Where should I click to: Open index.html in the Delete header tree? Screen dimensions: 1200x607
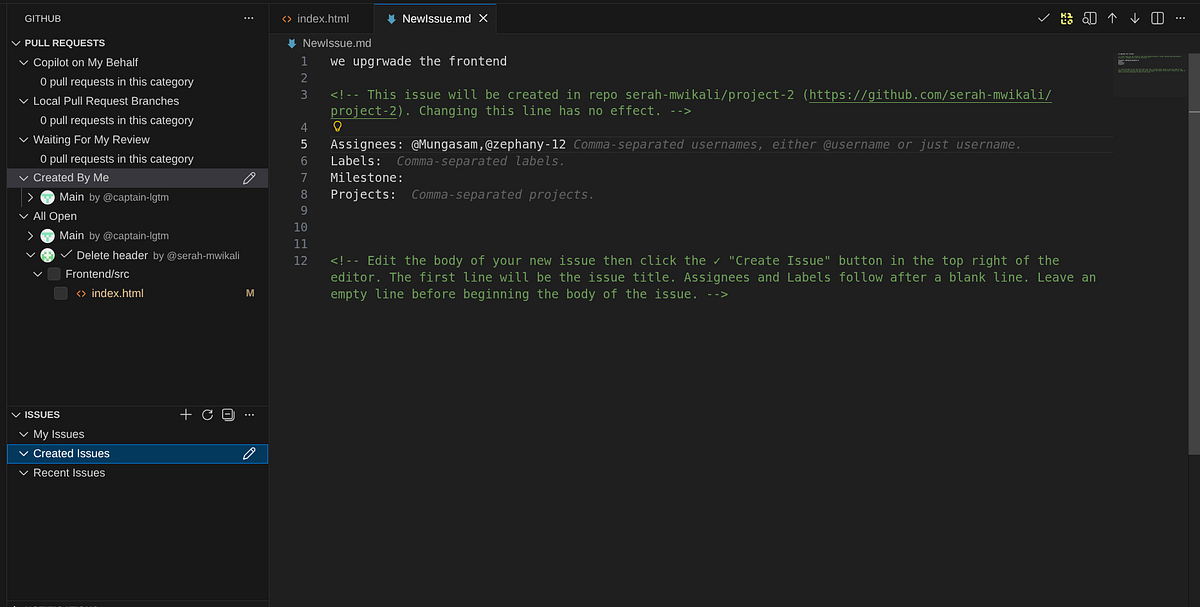coord(118,293)
